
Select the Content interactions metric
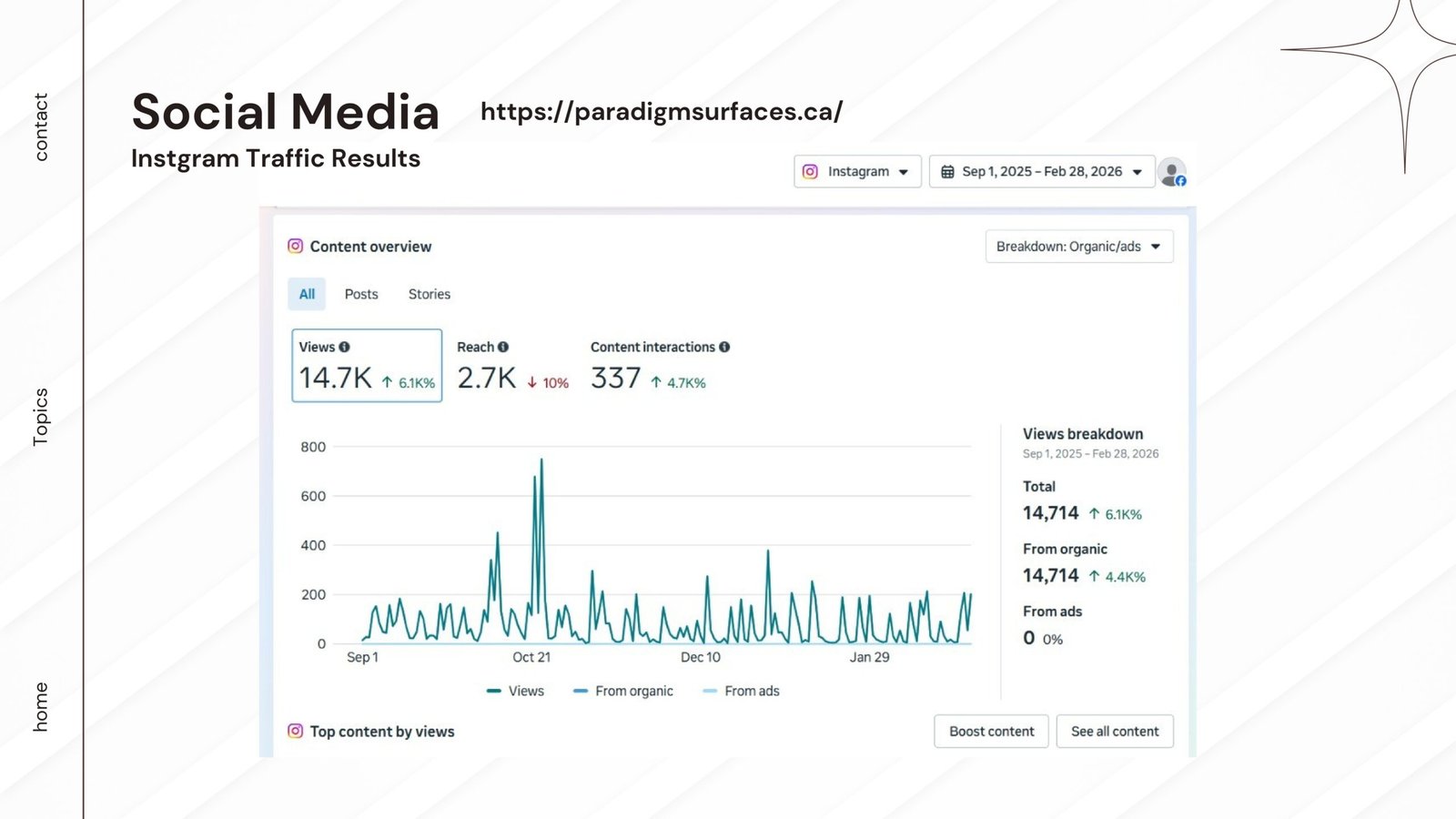tap(659, 366)
